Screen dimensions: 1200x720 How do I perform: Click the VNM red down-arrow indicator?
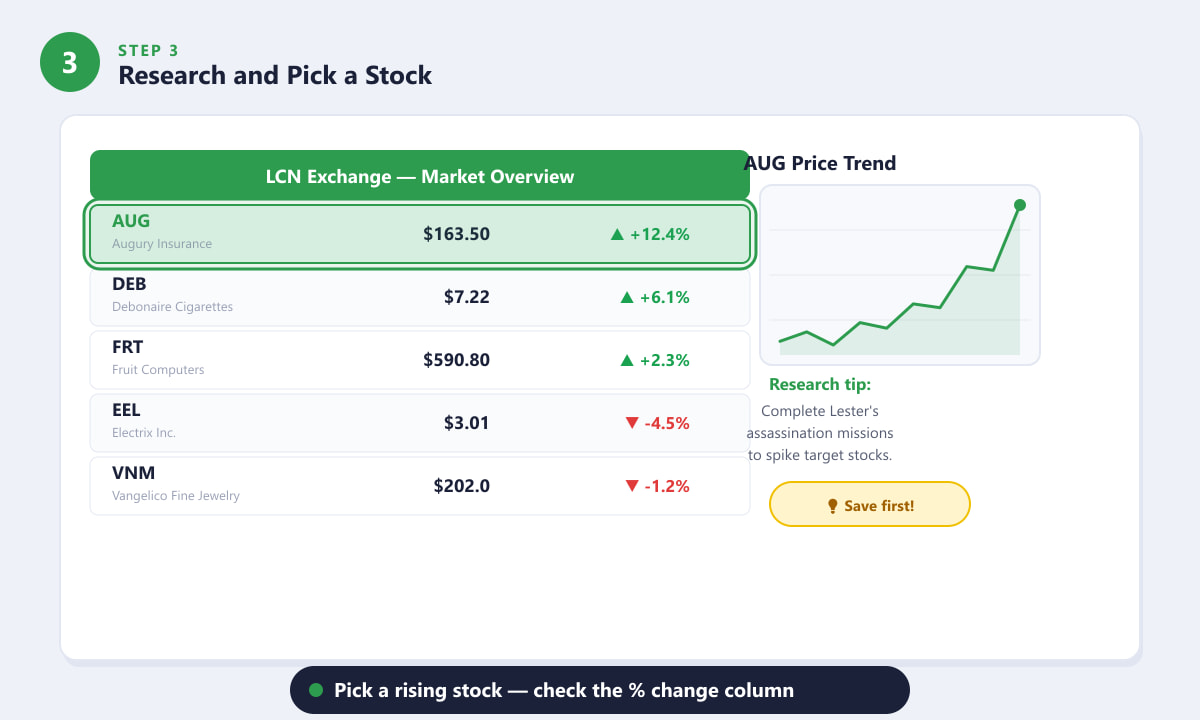[x=631, y=486]
